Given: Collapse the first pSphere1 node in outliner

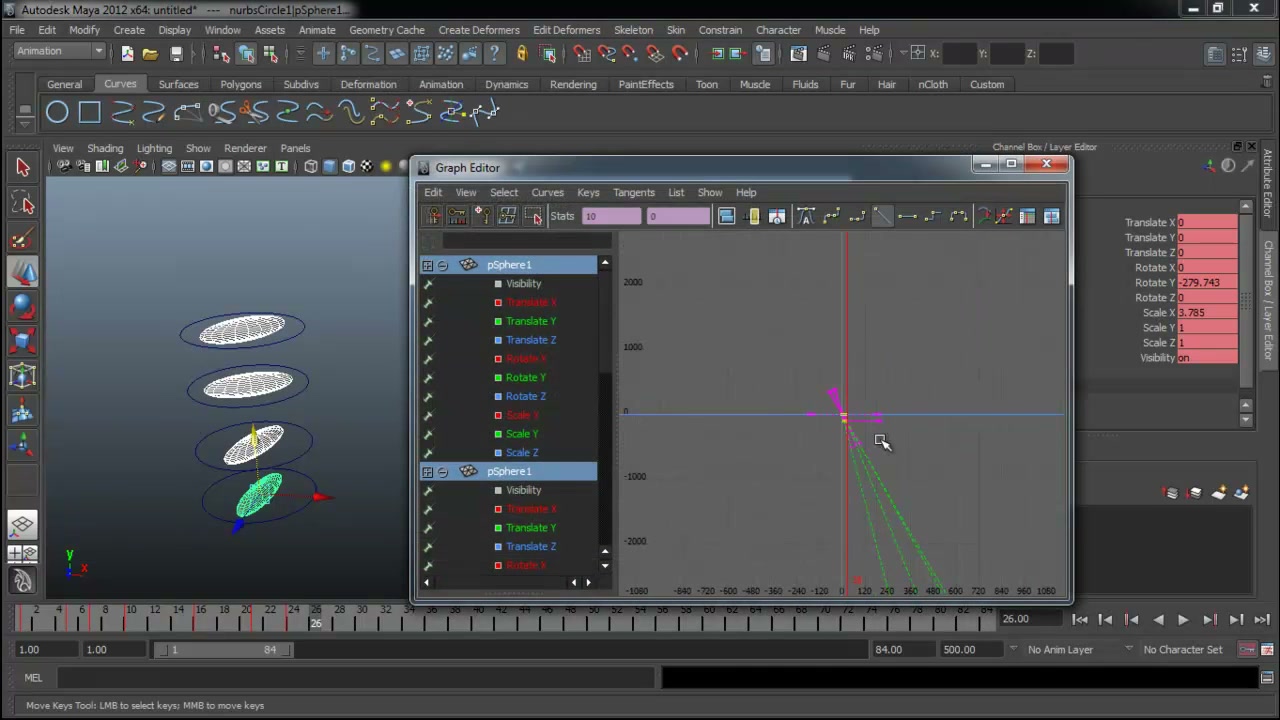Looking at the screenshot, I should [x=443, y=265].
